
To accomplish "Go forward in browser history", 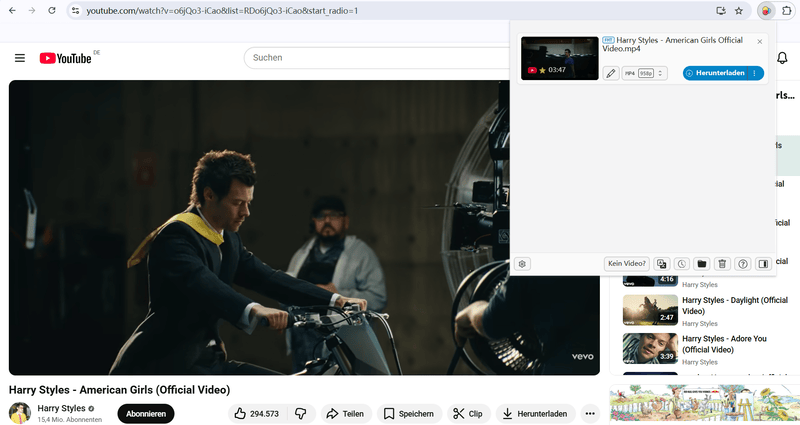I will click(32, 10).
